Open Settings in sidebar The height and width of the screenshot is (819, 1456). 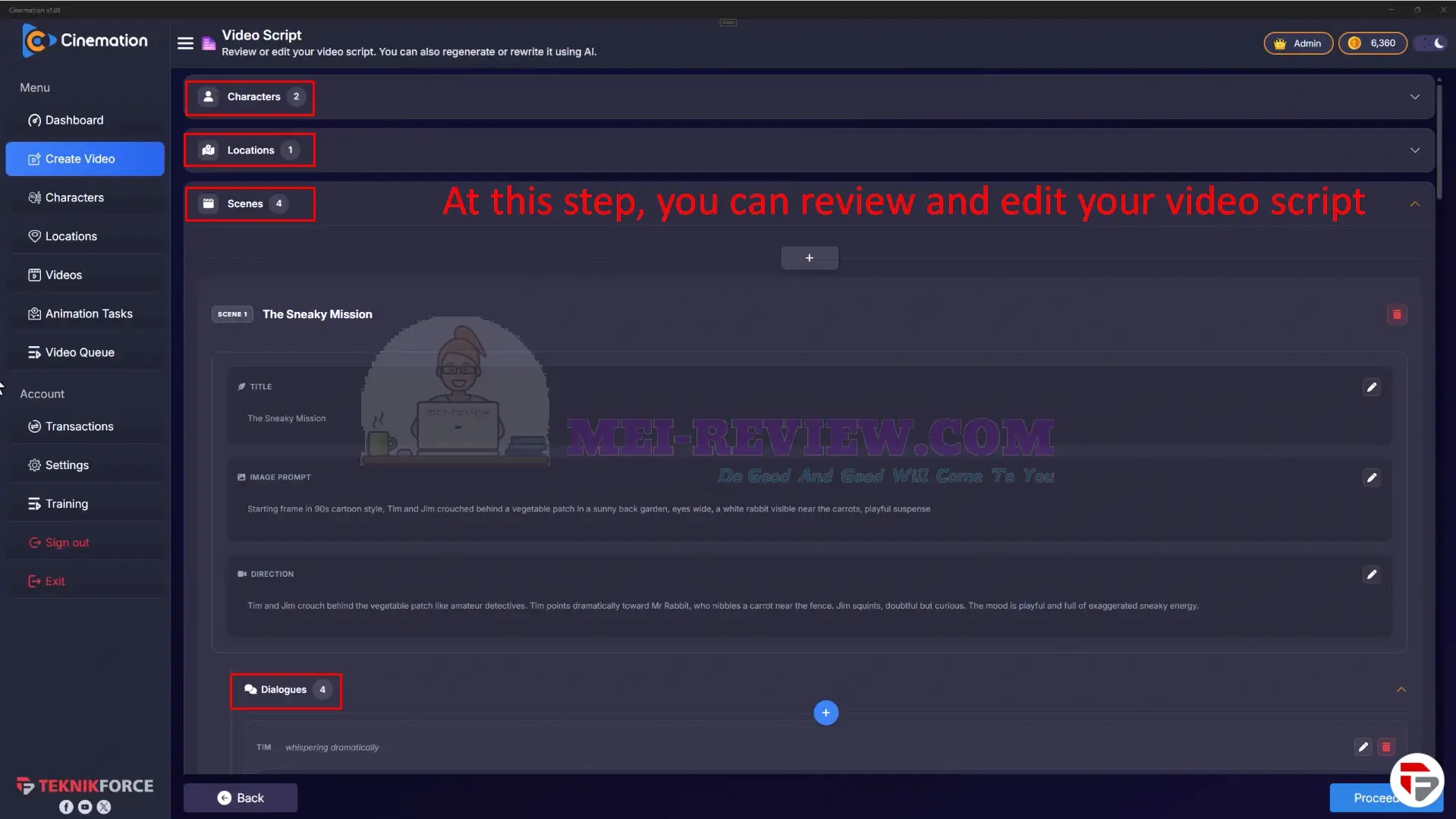pyautogui.click(x=85, y=465)
